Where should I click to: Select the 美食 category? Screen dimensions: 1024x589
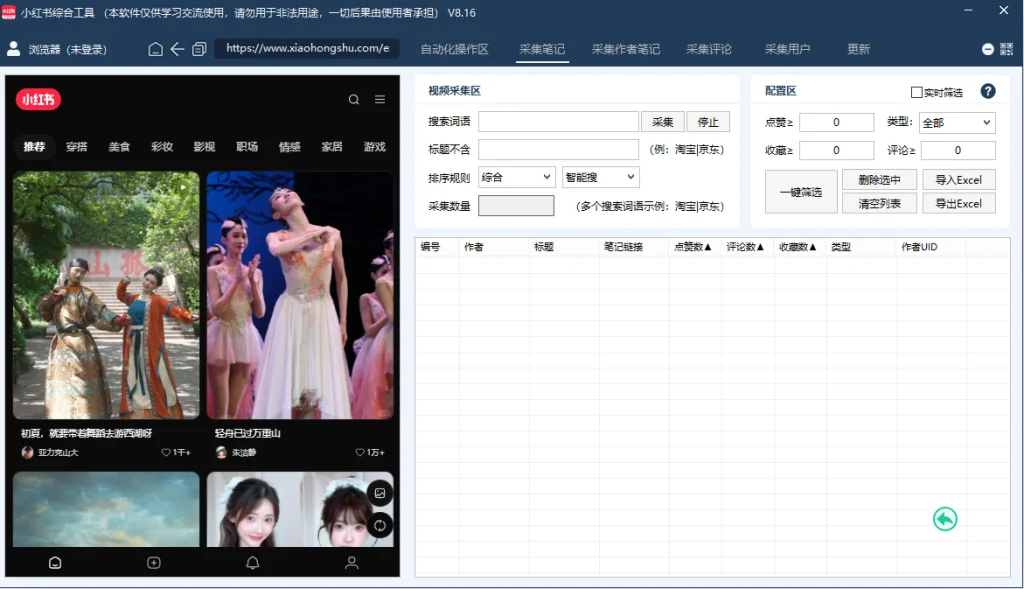(119, 146)
